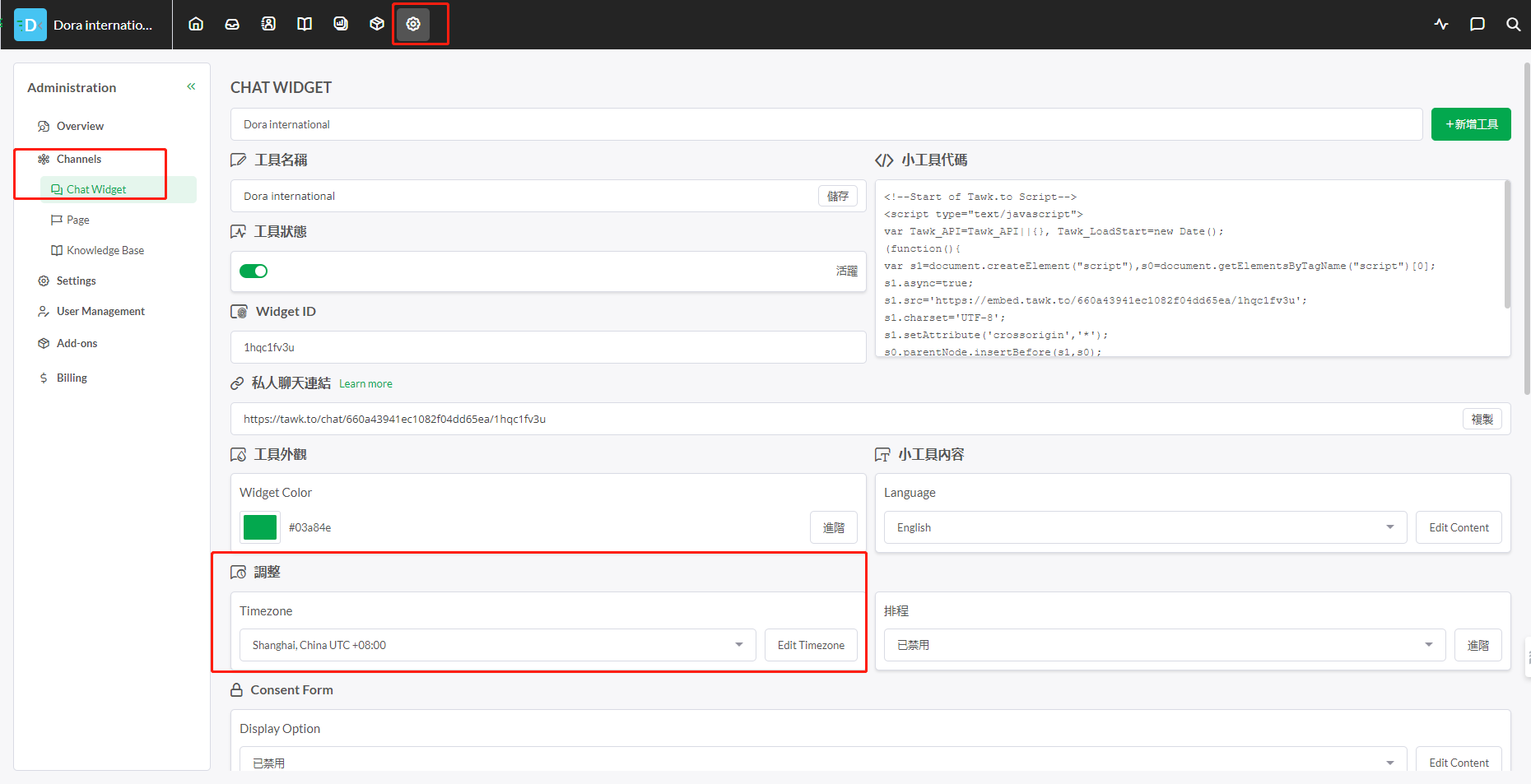Image resolution: width=1531 pixels, height=784 pixels.
Task: Click the Widget ID text field
Action: (548, 347)
